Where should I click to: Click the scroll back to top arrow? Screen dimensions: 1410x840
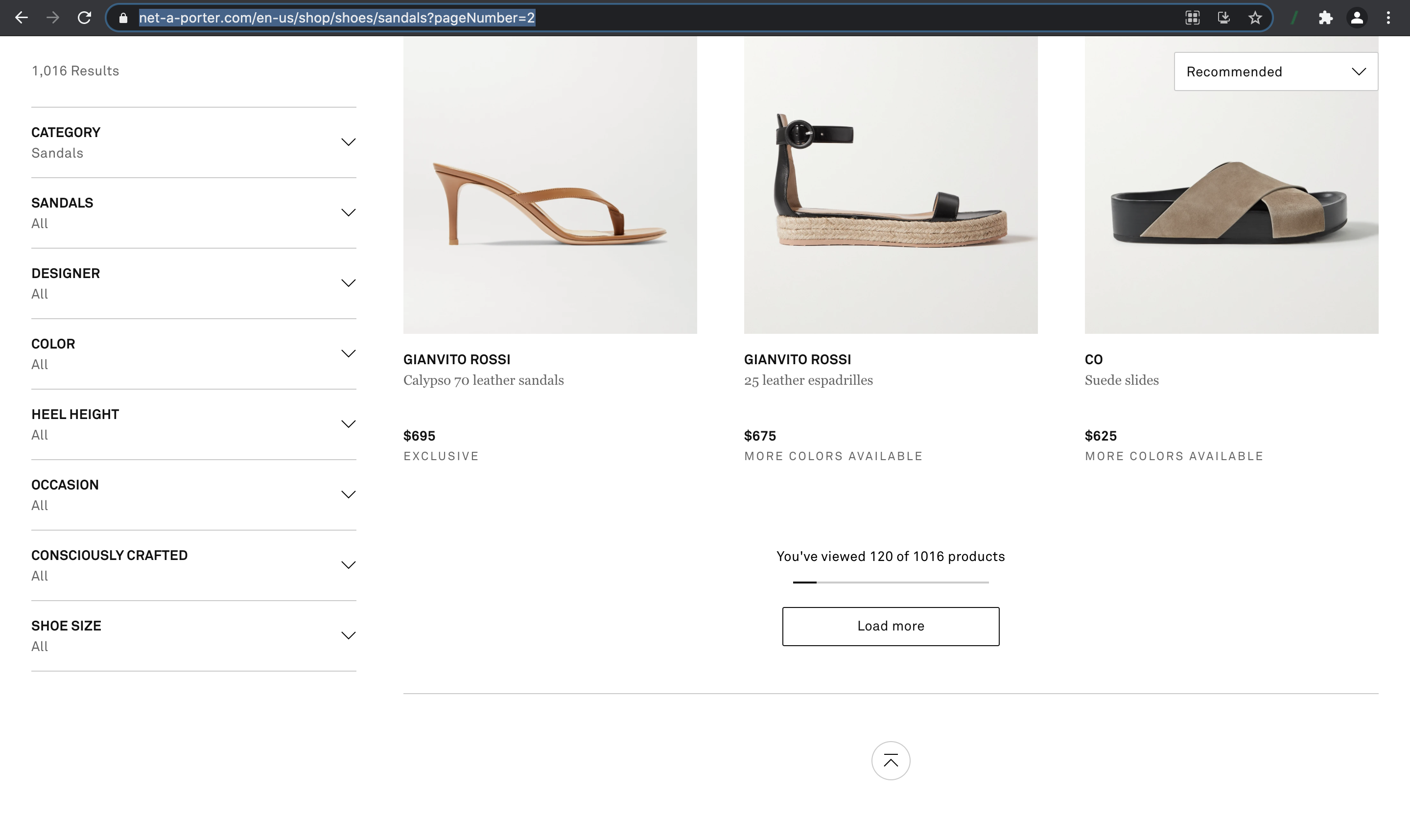(891, 761)
